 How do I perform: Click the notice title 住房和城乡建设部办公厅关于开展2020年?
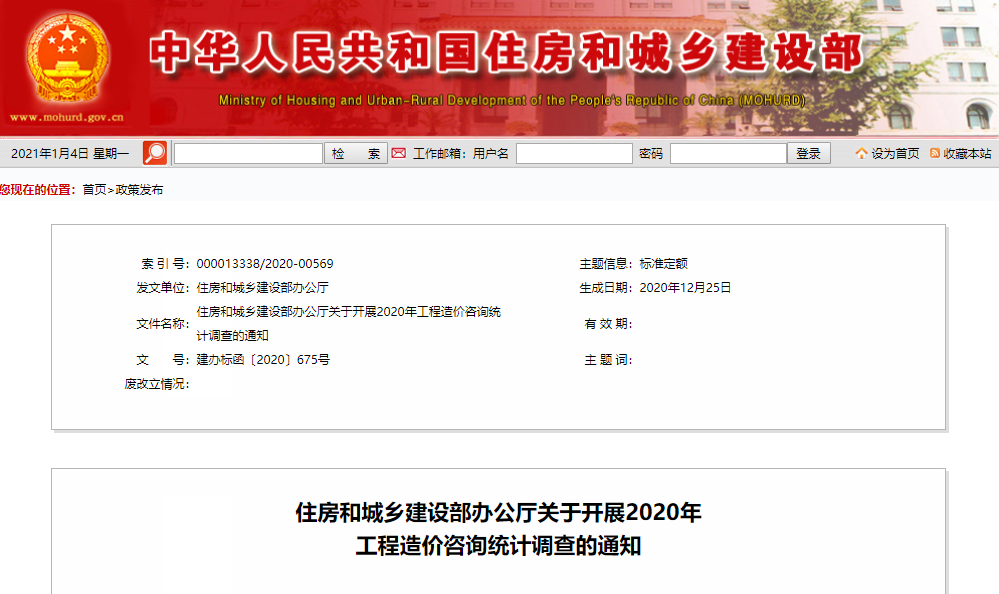[x=497, y=511]
